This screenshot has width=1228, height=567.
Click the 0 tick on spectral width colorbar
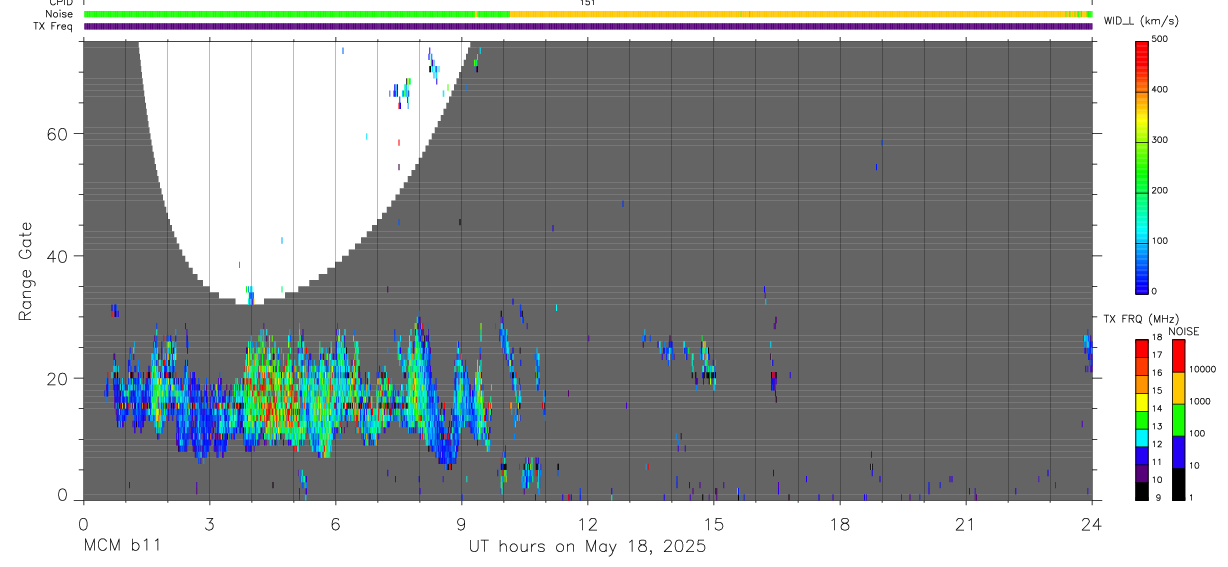[x=1154, y=291]
